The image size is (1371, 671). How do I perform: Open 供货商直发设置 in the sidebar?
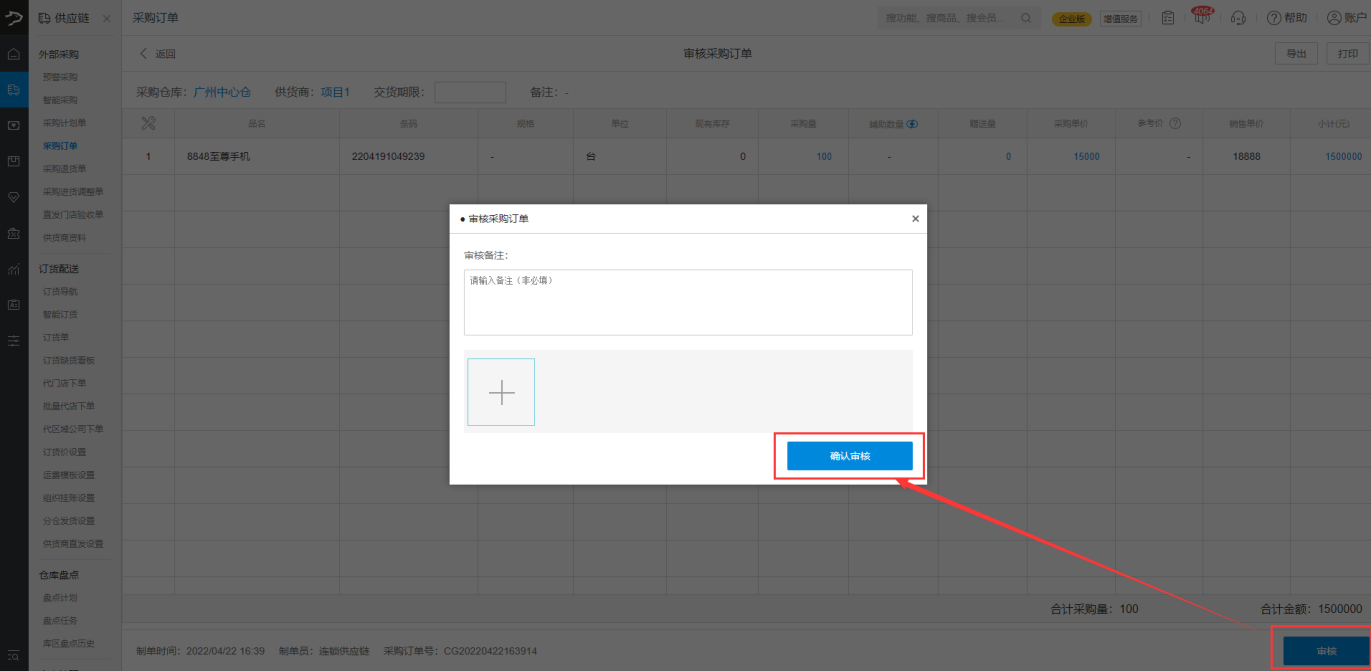click(73, 544)
